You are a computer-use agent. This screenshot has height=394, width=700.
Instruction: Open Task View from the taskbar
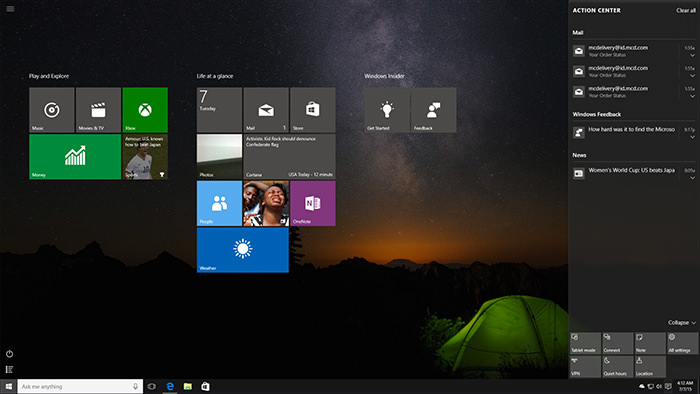152,386
